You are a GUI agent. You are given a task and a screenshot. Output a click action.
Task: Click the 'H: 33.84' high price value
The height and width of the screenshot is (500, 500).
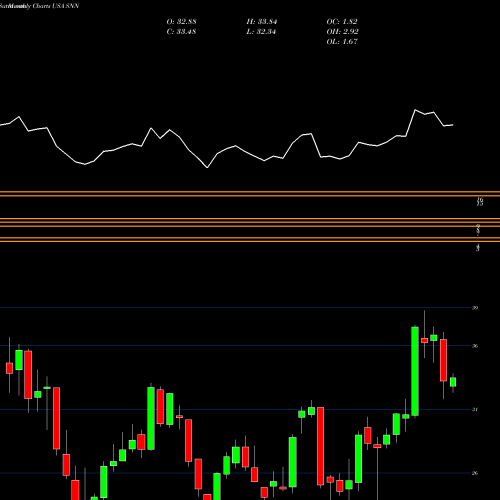pos(262,22)
